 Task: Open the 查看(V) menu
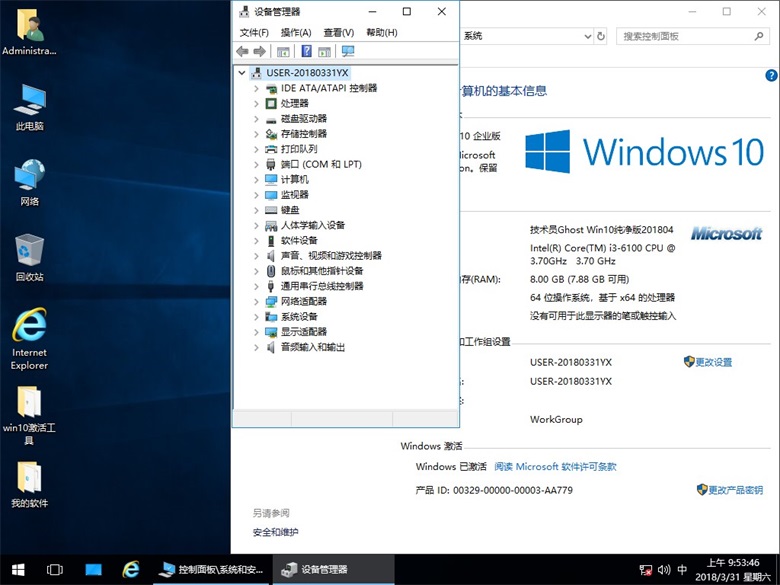(x=338, y=32)
